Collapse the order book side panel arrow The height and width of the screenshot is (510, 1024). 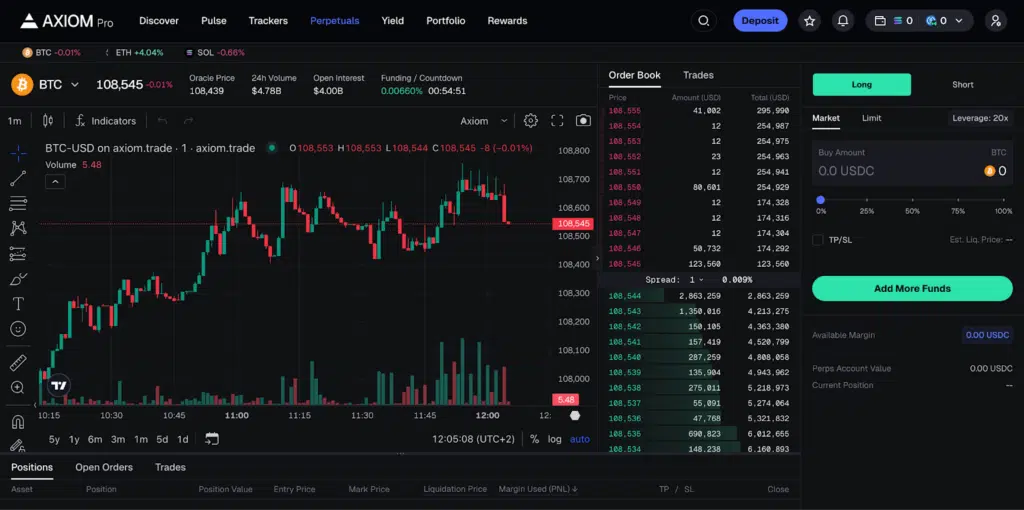click(x=597, y=259)
